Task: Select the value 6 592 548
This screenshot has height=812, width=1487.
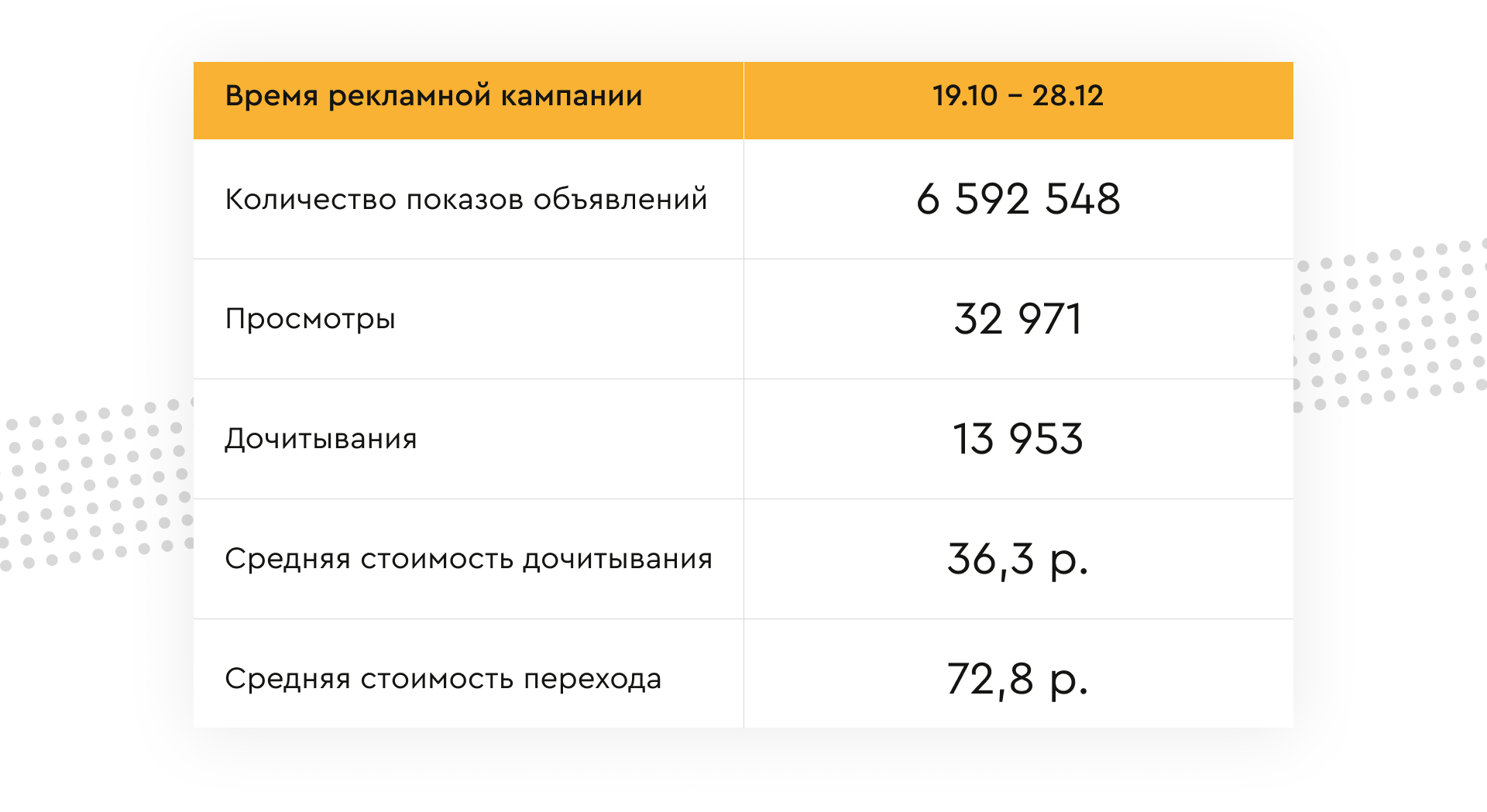Action: pos(1018,199)
